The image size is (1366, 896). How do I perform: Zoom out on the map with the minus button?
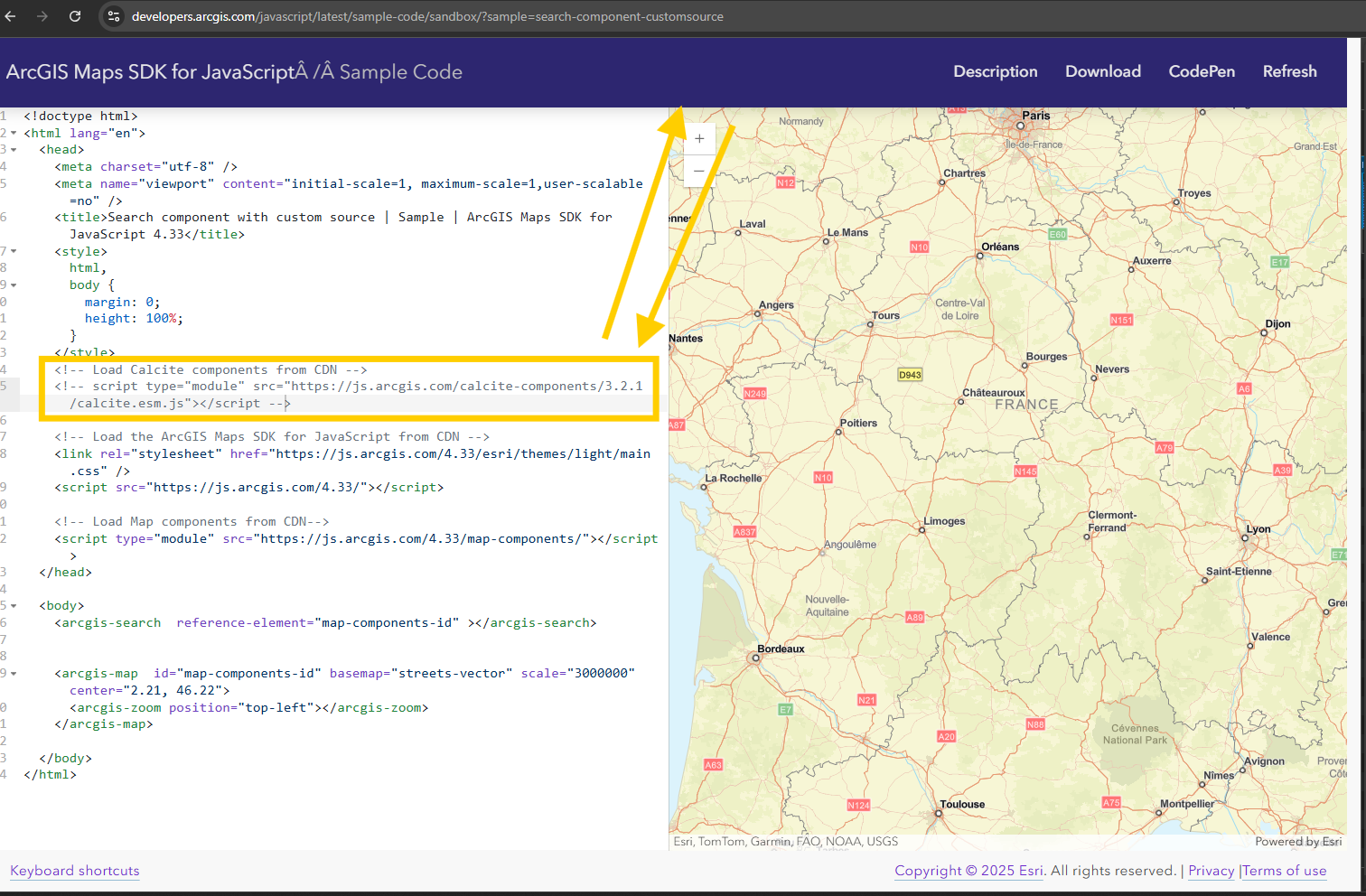pyautogui.click(x=699, y=171)
